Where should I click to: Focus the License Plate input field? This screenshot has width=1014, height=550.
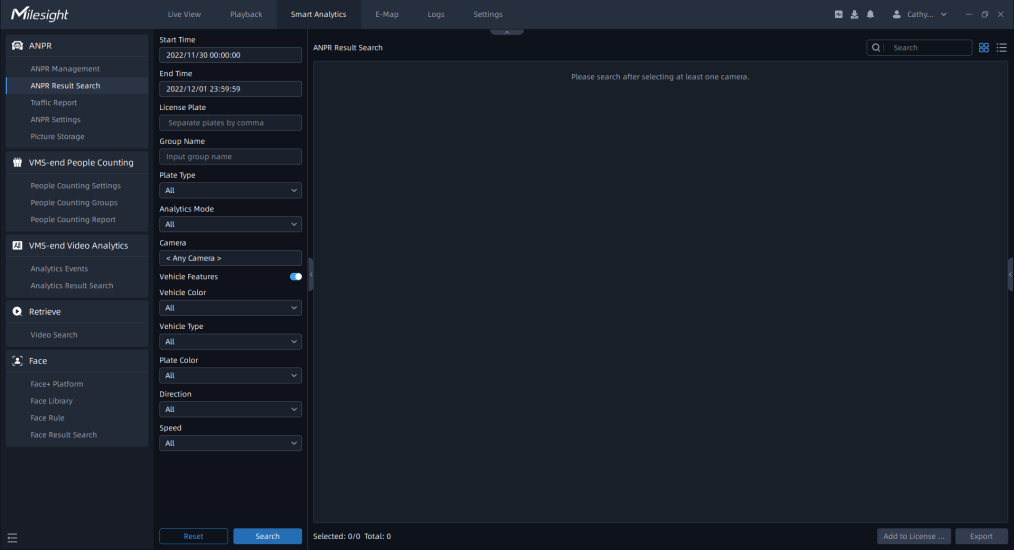point(230,123)
